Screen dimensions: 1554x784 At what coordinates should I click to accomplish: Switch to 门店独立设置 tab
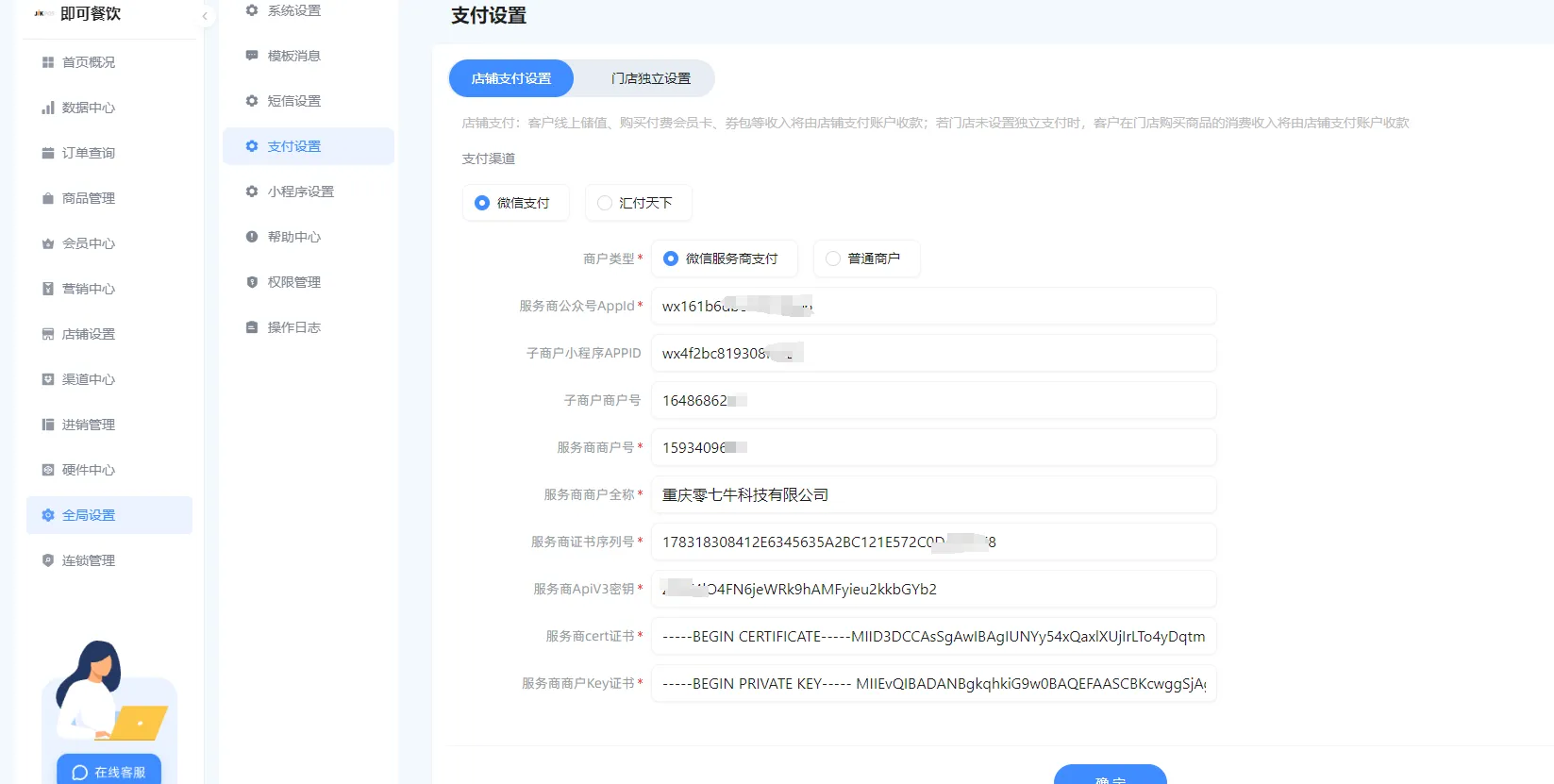(x=651, y=78)
